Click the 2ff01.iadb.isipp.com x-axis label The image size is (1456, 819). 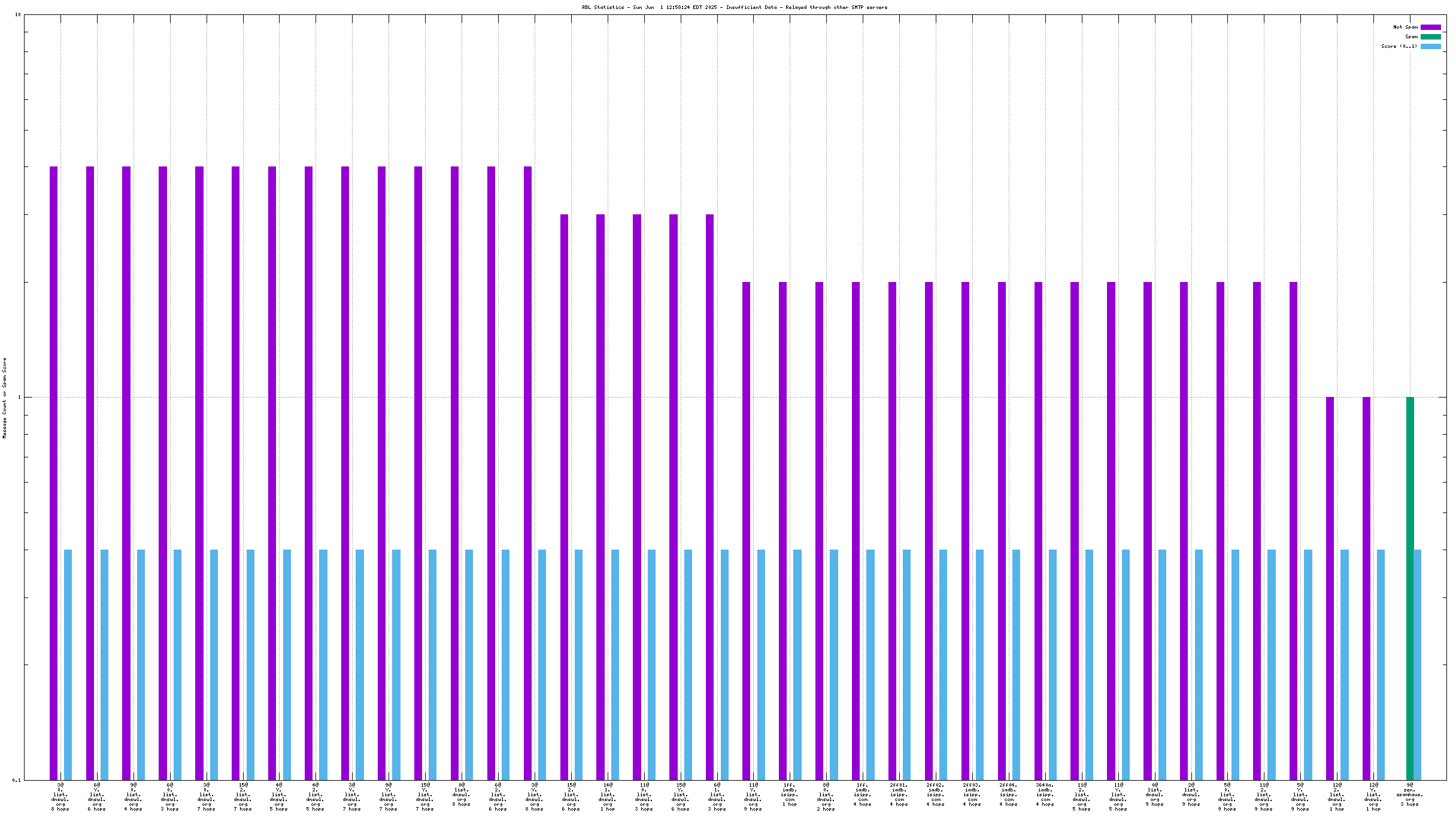click(899, 796)
